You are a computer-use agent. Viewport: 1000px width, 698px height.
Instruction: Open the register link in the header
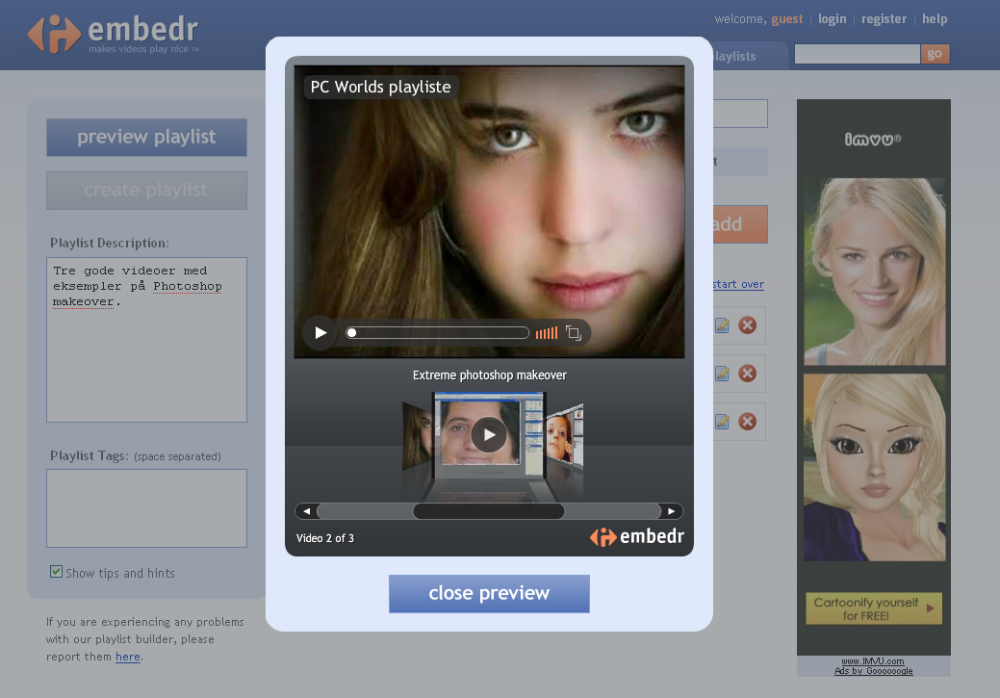click(884, 19)
